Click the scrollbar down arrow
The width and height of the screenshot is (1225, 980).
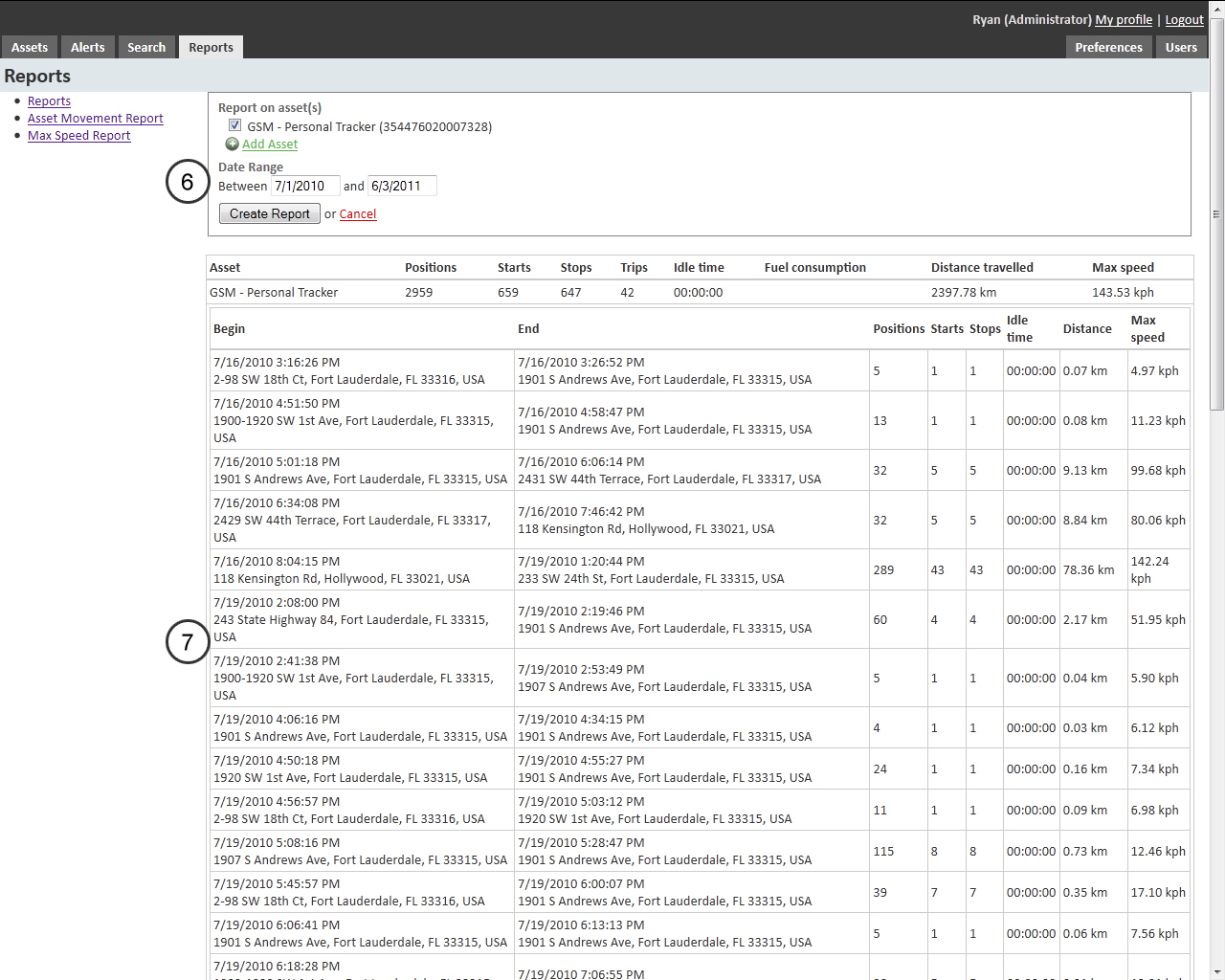1216,971
